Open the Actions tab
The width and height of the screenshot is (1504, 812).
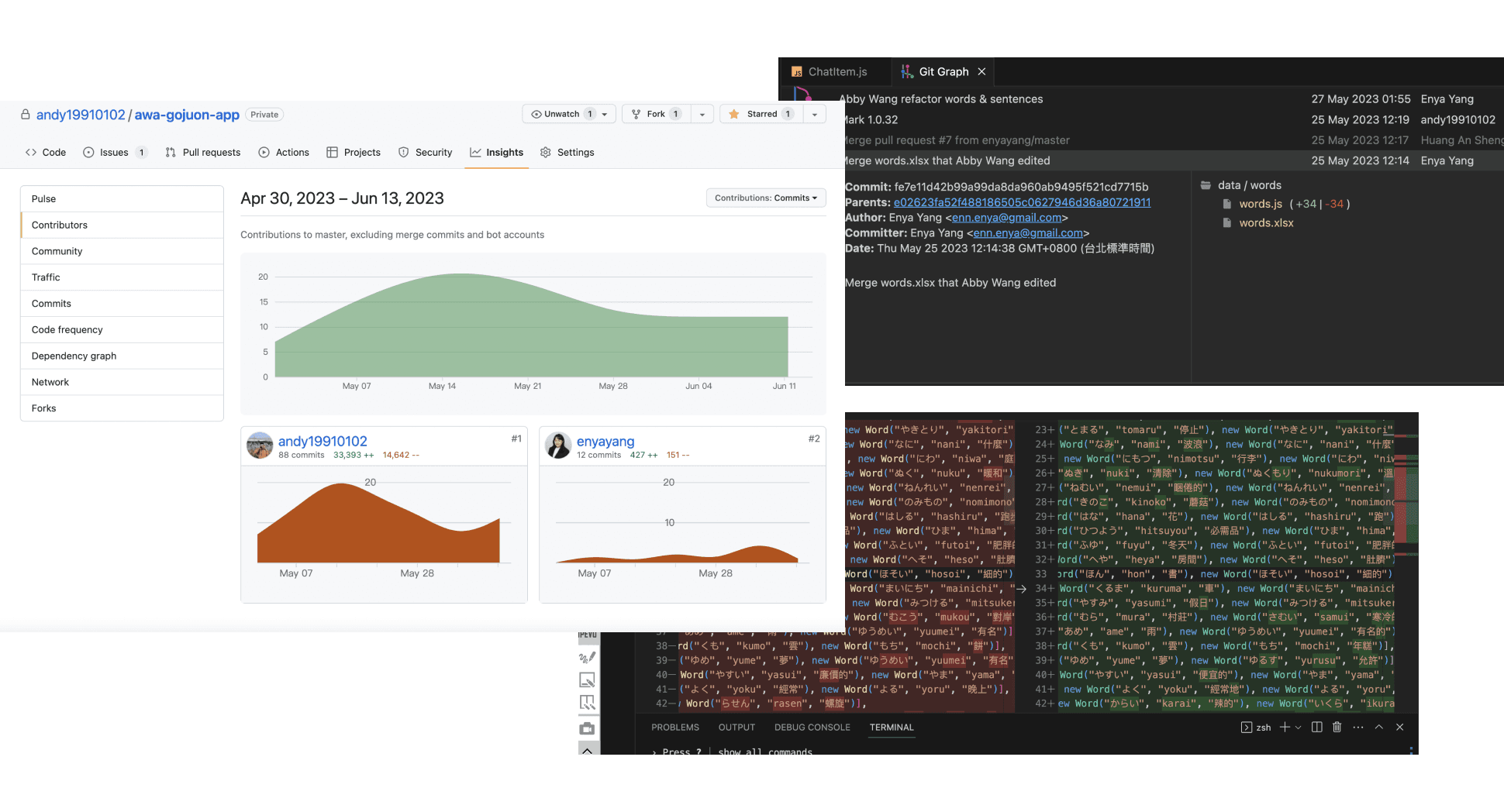284,153
